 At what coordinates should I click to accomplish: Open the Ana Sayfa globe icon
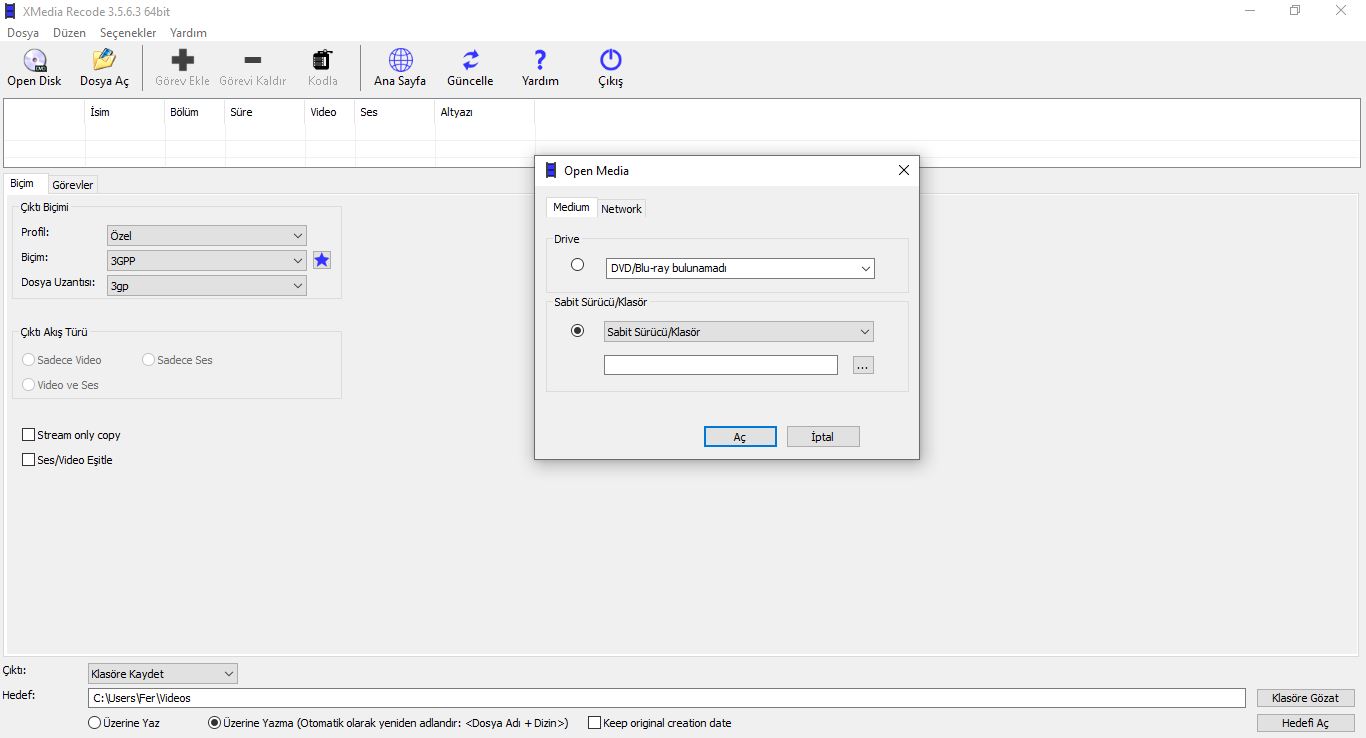400,61
